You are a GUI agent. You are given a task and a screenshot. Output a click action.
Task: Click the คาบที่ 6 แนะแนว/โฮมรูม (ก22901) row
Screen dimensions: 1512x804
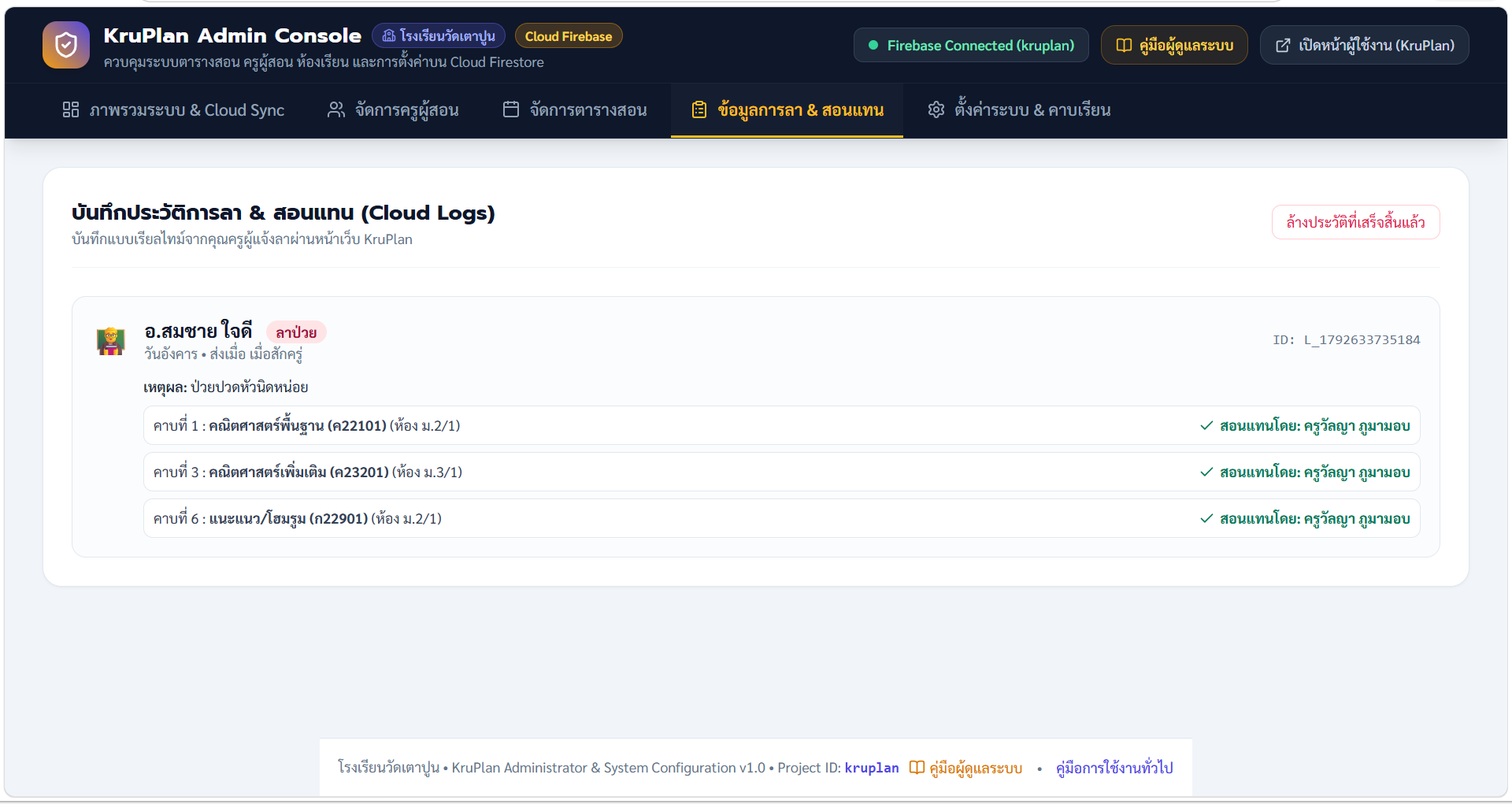(x=781, y=519)
